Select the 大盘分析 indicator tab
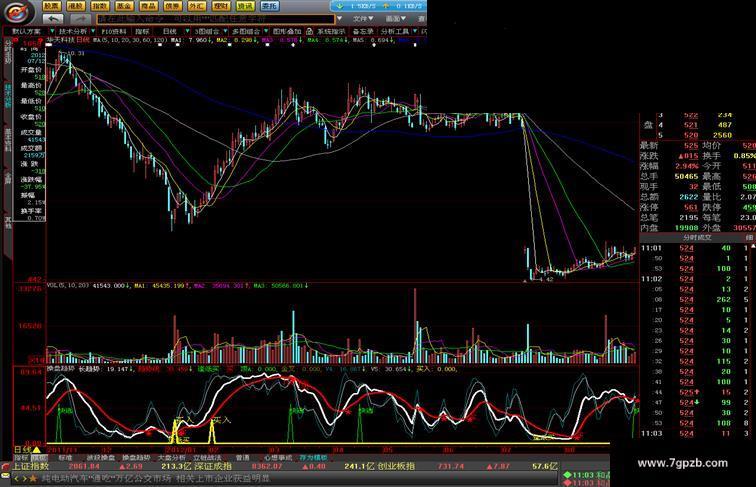756x487 pixels. pyautogui.click(x=172, y=458)
